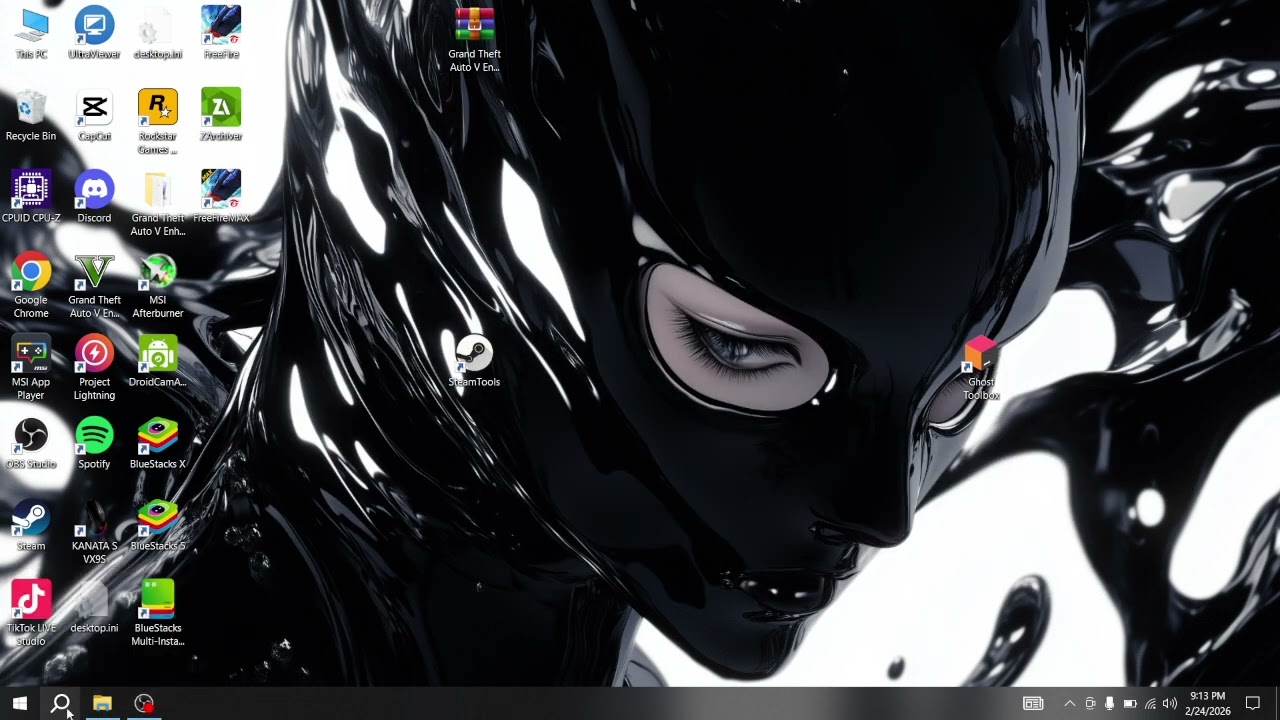Open the Action Center notifications
This screenshot has width=1280, height=720.
(1253, 703)
